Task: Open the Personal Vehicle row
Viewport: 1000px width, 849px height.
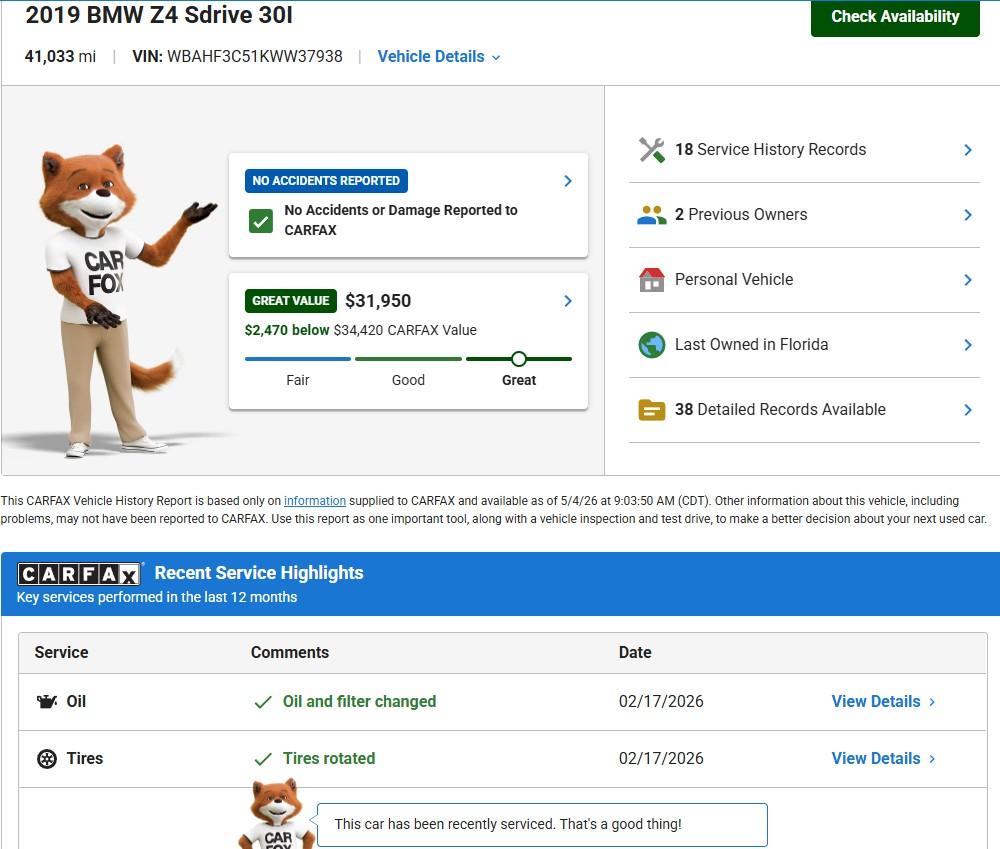Action: [x=804, y=280]
